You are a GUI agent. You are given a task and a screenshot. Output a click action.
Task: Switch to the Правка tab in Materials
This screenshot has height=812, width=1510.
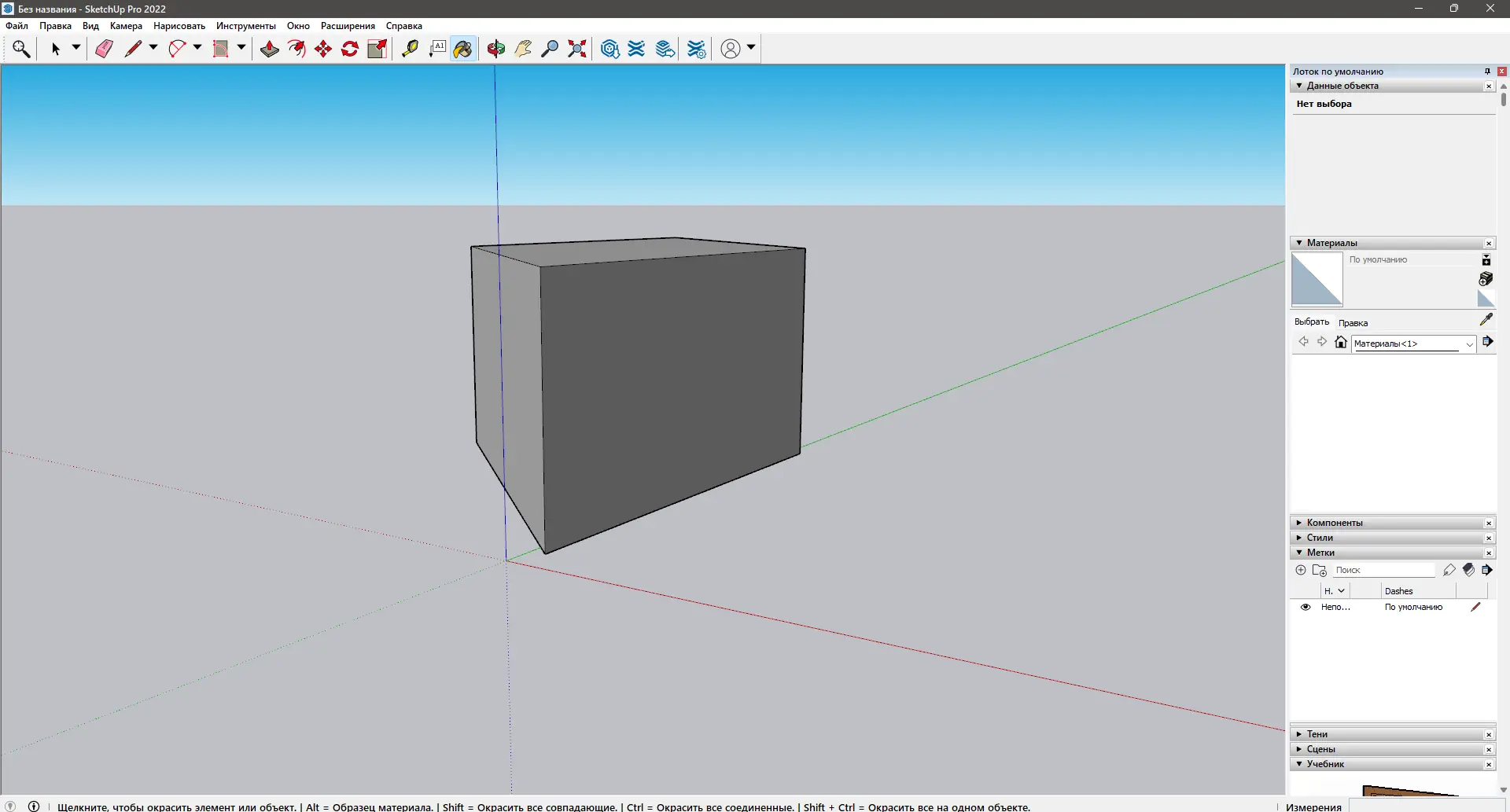click(x=1353, y=323)
